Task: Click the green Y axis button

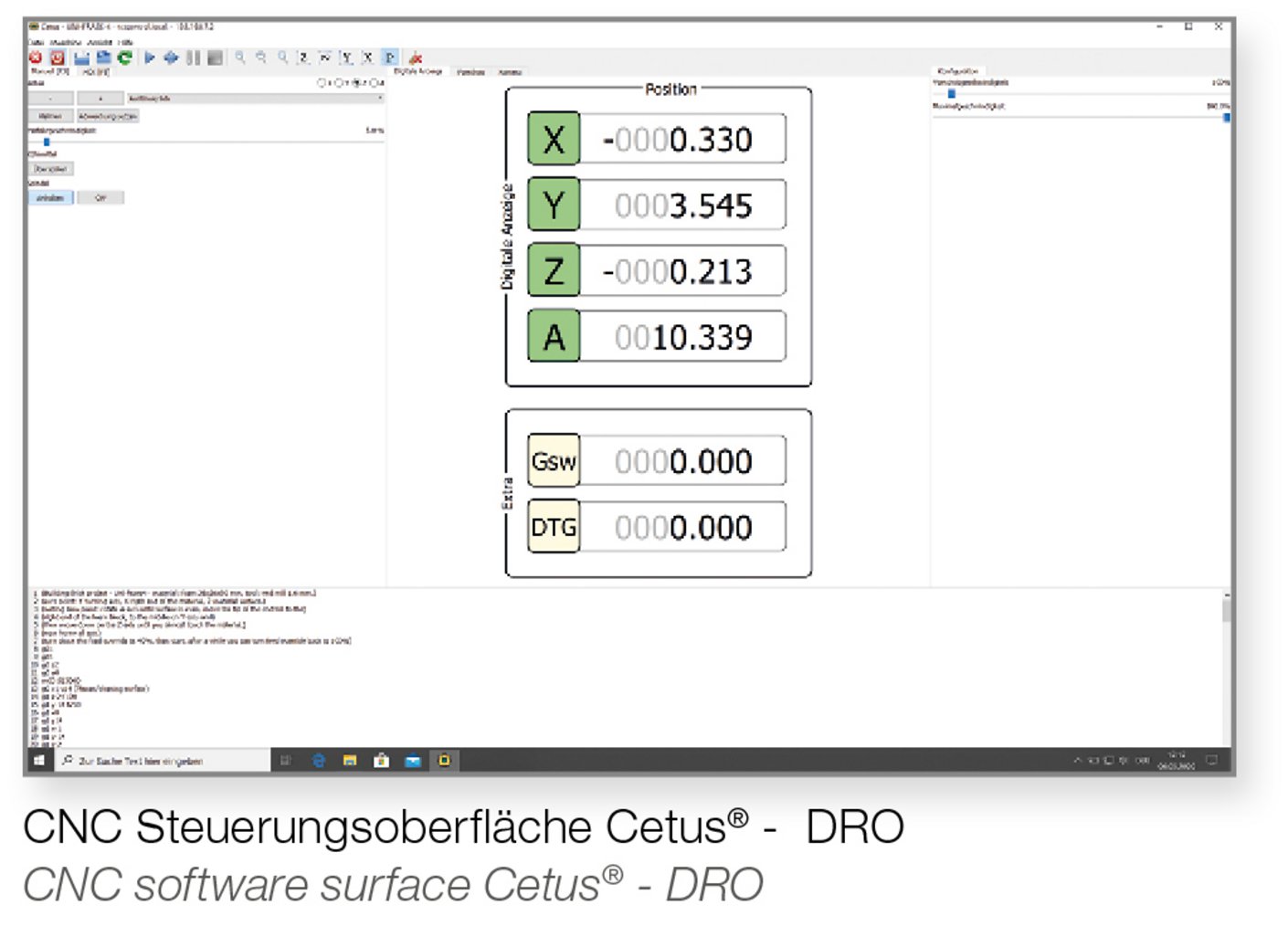Action: coord(554,205)
